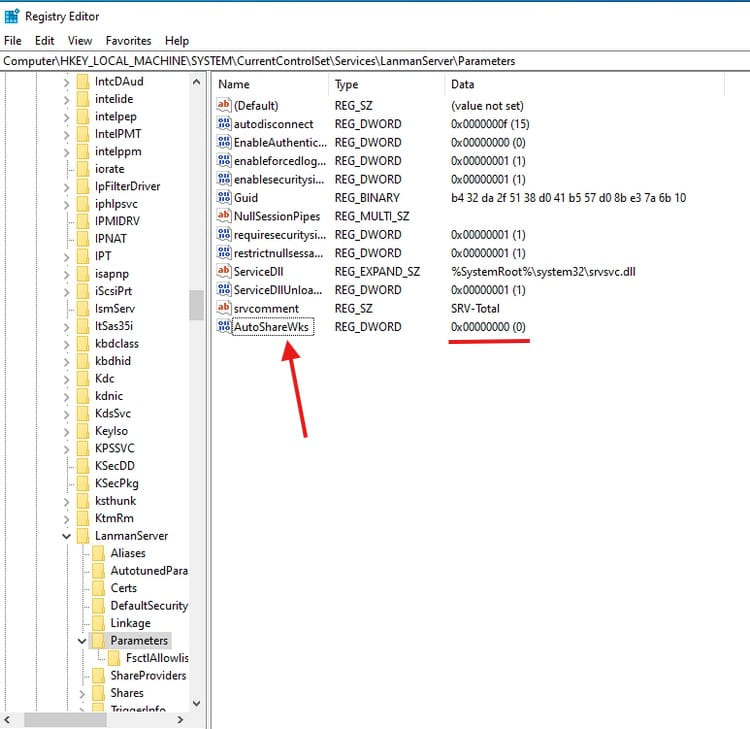Screen dimensions: 750x729
Task: Click the SRV-Total data cell
Action: click(x=475, y=309)
